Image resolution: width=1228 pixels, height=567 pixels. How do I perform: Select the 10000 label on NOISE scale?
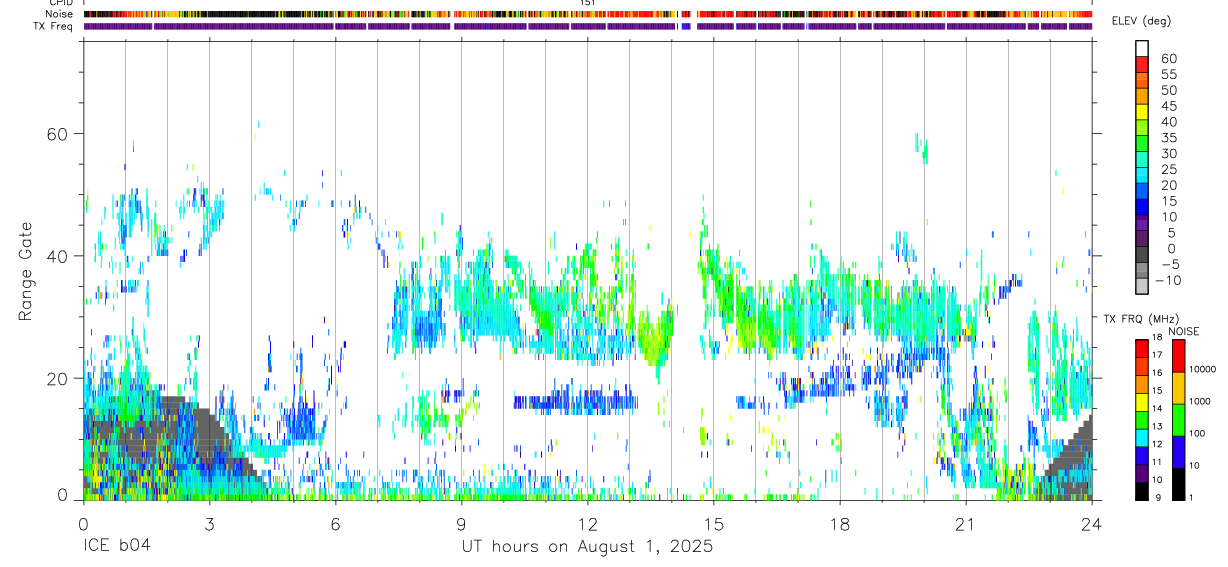pyautogui.click(x=1203, y=370)
